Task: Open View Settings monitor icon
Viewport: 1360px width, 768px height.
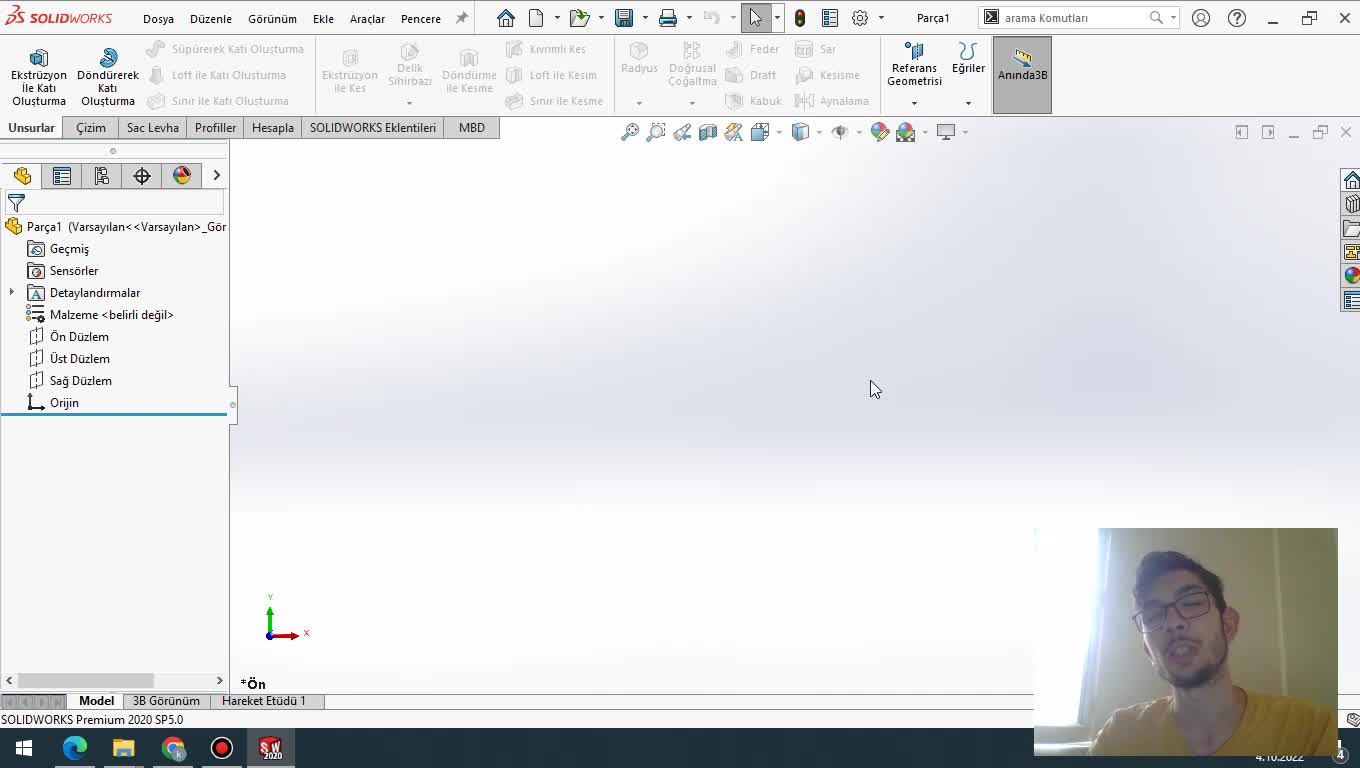Action: (x=946, y=132)
